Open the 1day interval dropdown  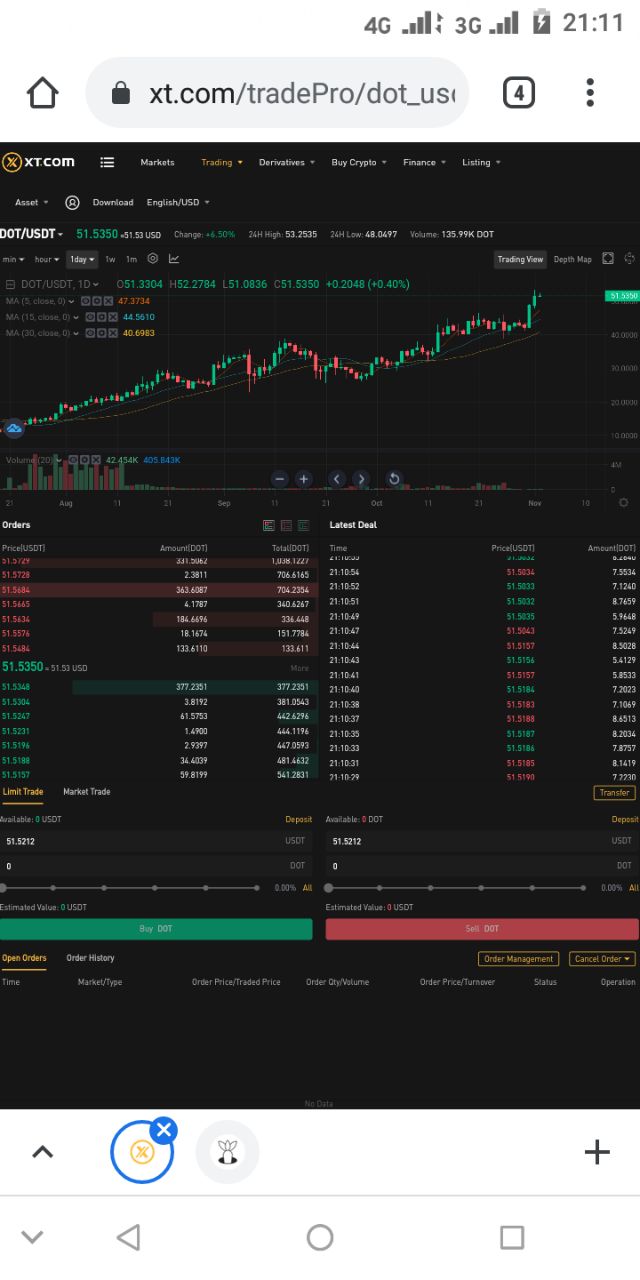pyautogui.click(x=82, y=259)
